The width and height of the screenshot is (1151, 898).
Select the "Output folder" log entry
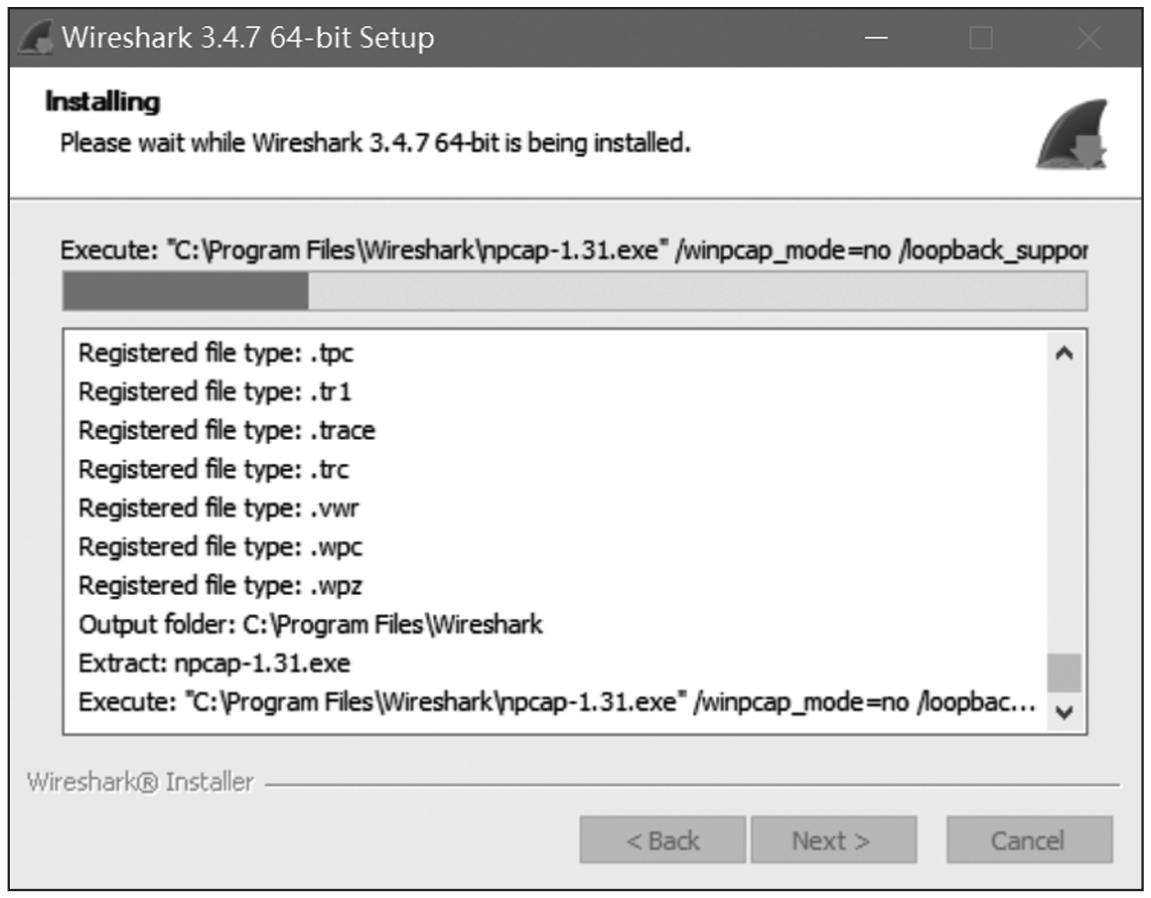click(310, 625)
